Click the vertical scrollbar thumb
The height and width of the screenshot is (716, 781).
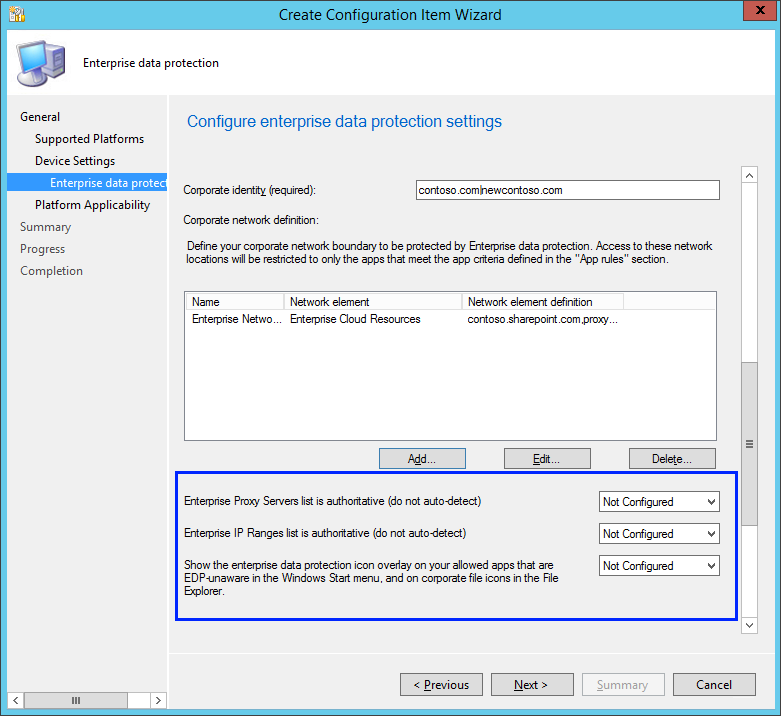(x=749, y=444)
